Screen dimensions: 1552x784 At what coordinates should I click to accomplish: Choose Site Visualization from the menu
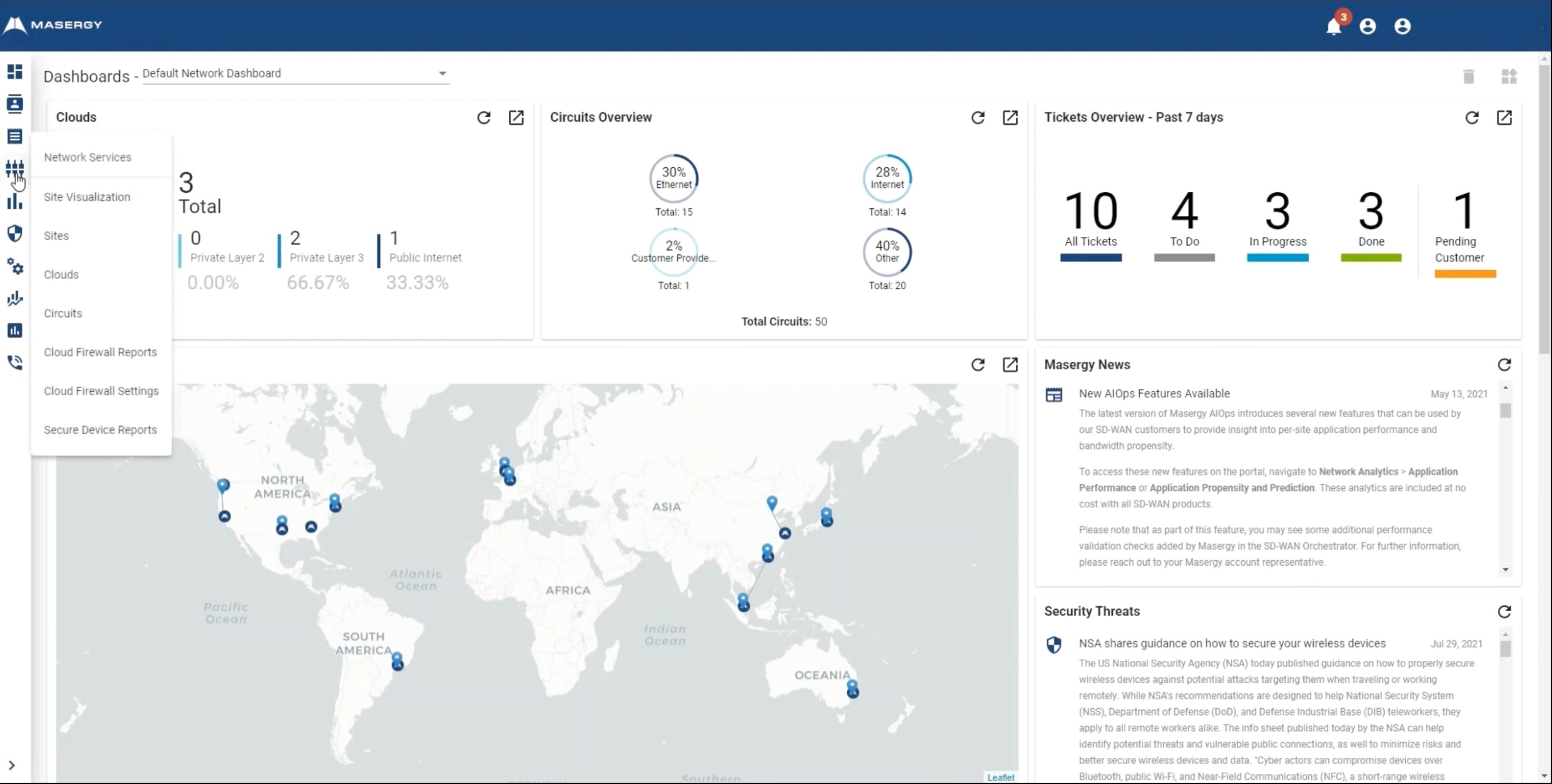pos(87,197)
